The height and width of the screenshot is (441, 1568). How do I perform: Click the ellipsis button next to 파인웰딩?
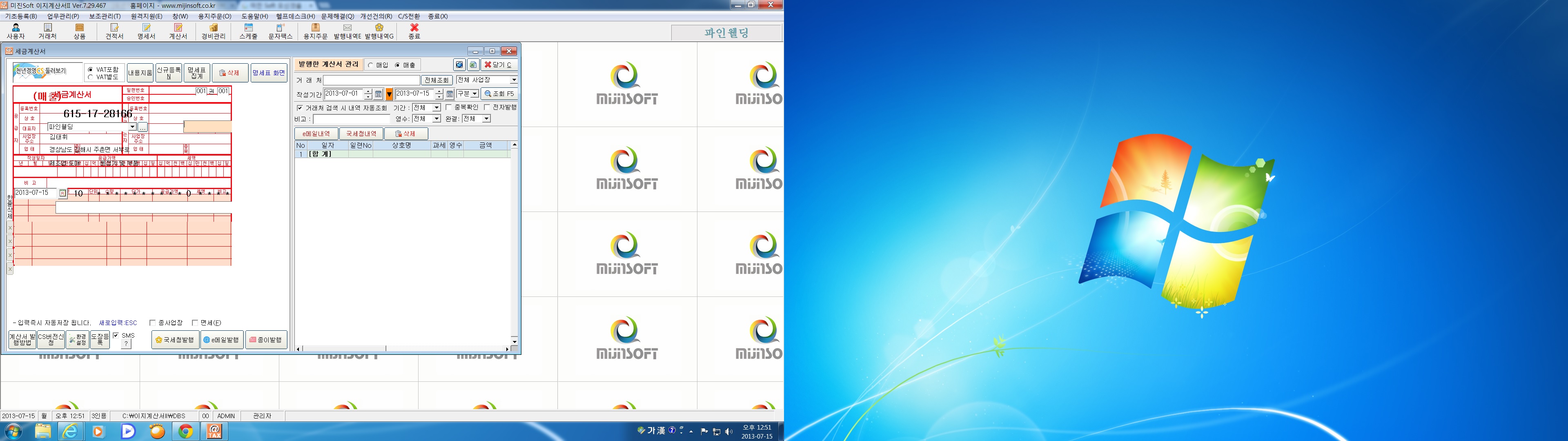(x=143, y=127)
